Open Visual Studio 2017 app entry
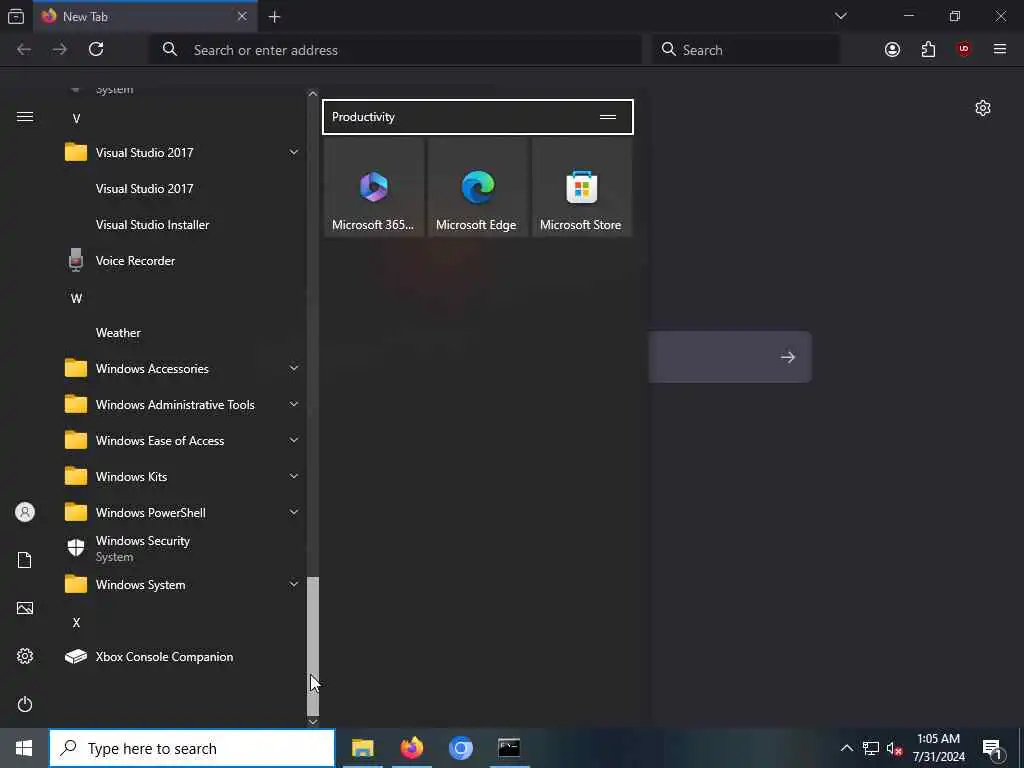Image resolution: width=1024 pixels, height=768 pixels. tap(182, 189)
